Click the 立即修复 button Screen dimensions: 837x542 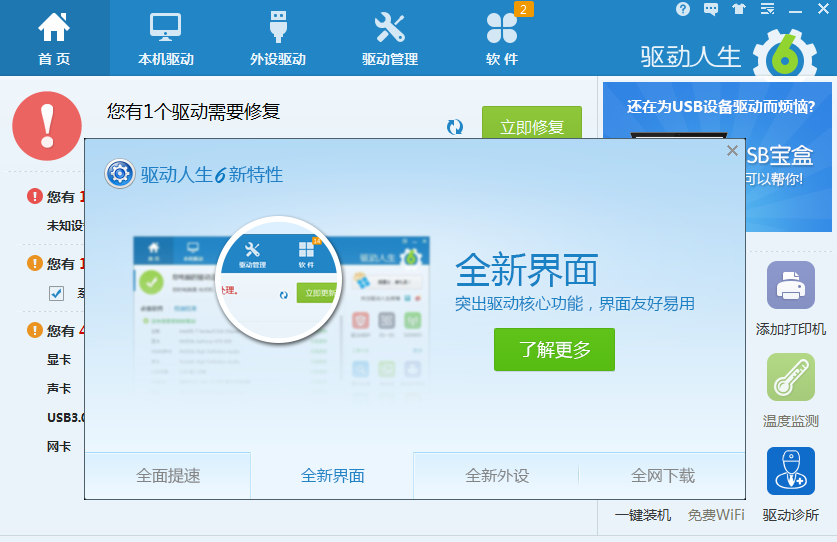tap(532, 123)
